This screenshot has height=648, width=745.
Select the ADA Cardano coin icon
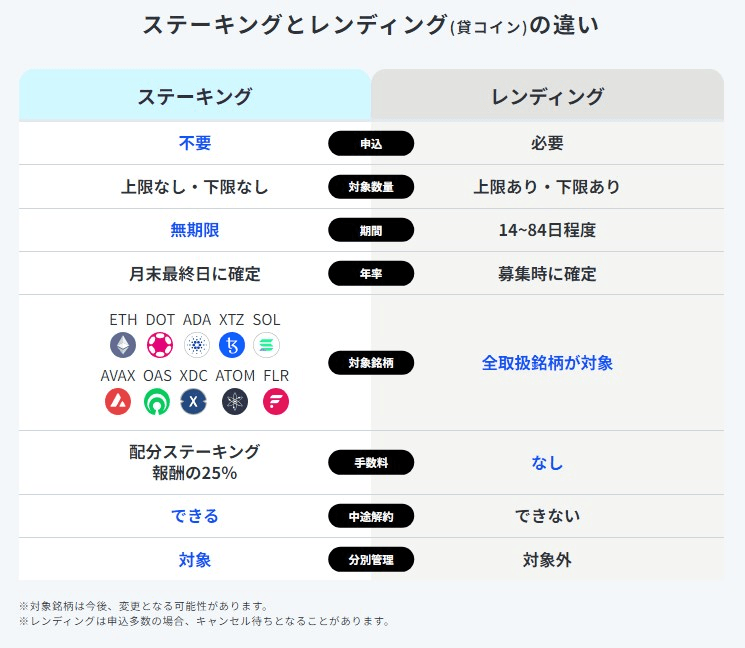pos(197,345)
